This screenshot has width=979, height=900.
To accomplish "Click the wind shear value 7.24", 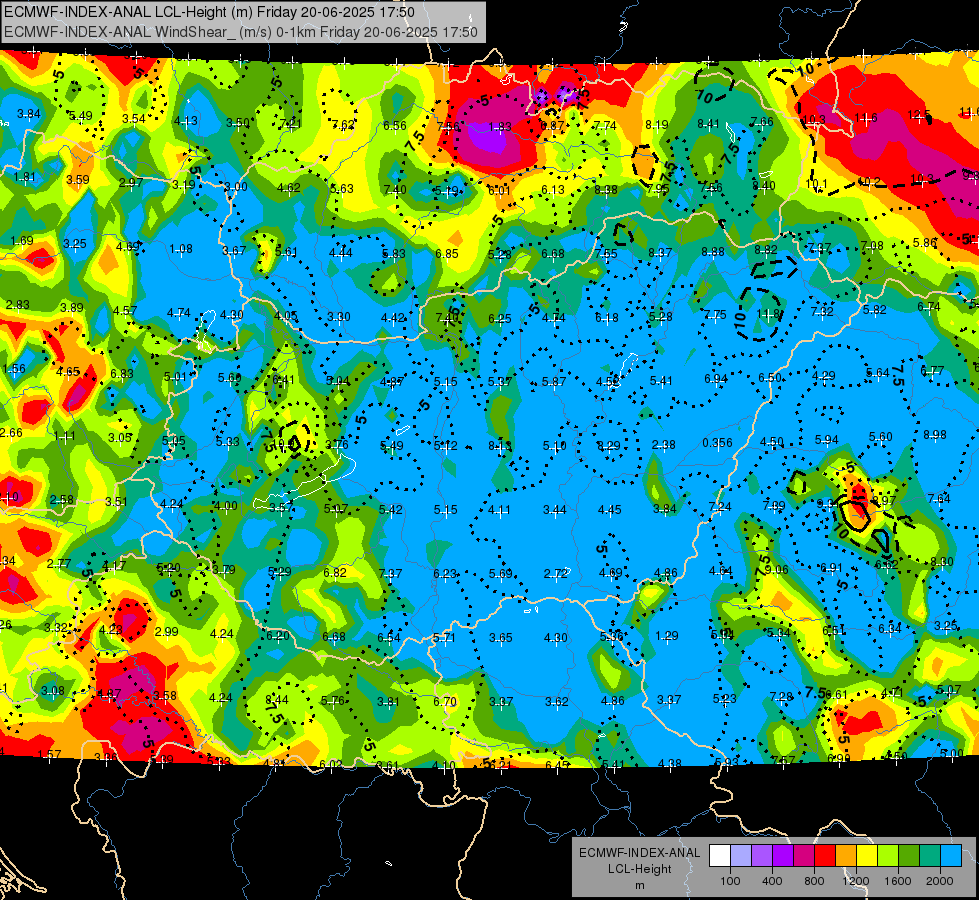I will point(719,507).
